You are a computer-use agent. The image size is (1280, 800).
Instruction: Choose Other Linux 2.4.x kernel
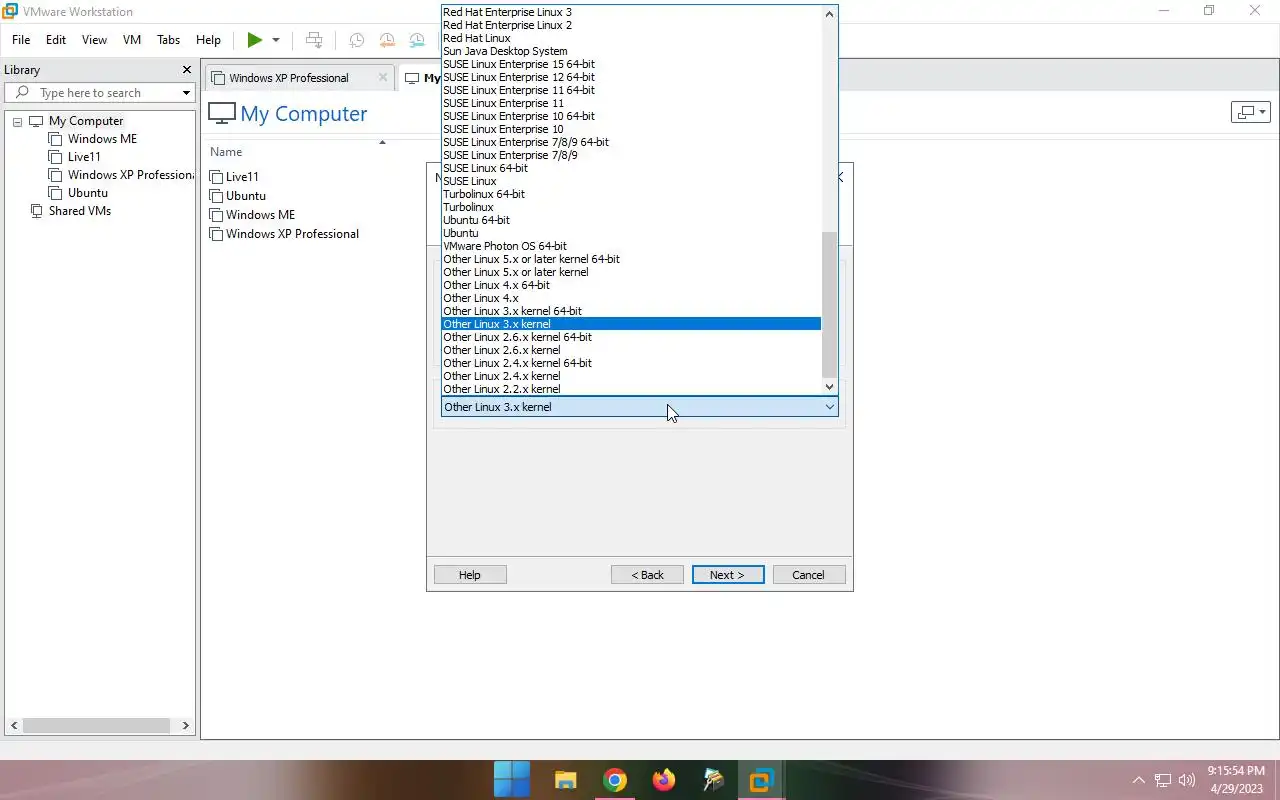pyautogui.click(x=631, y=376)
